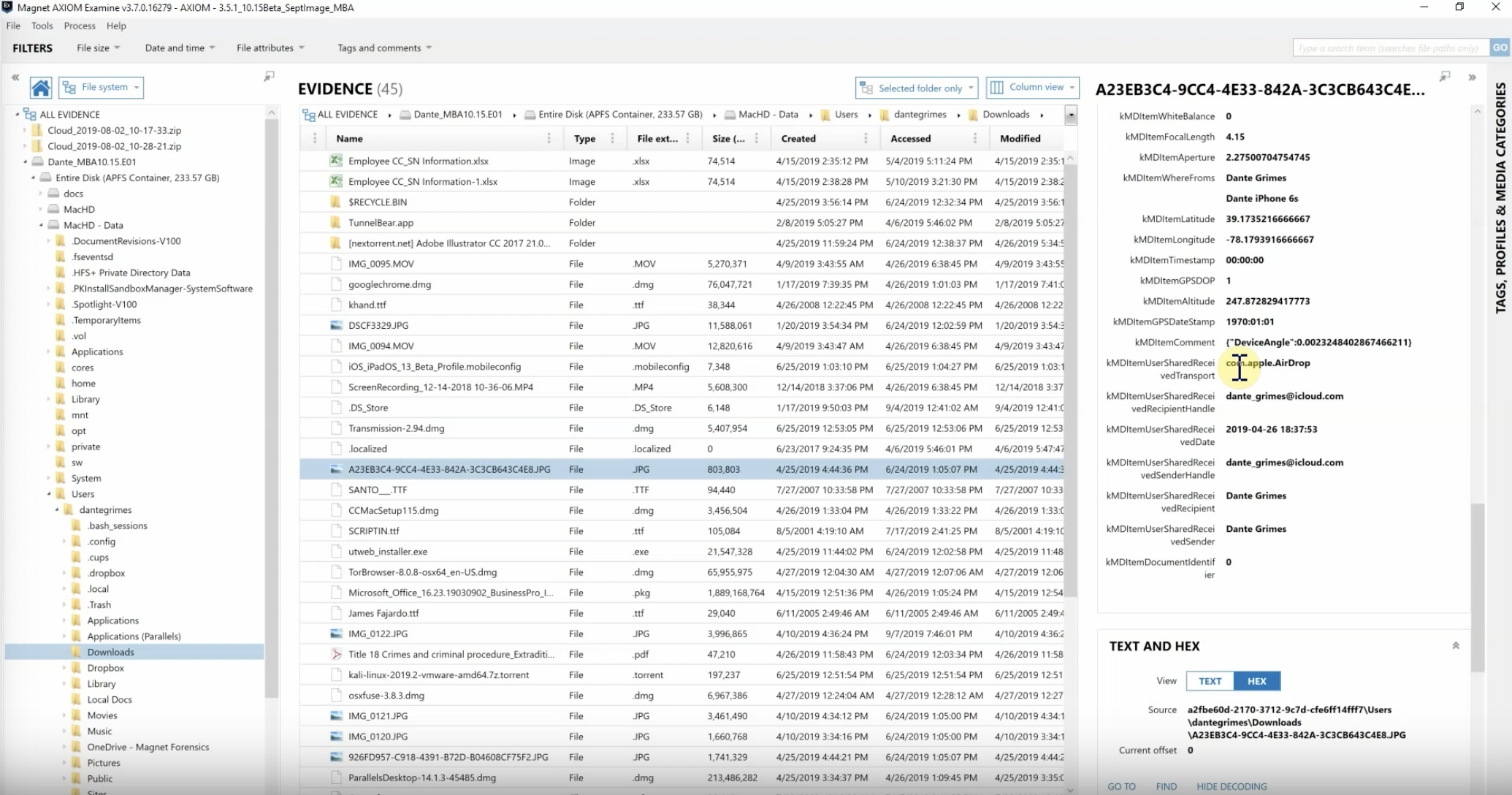Click the com.apple.AirDrop transport value
The height and width of the screenshot is (795, 1512).
click(1268, 362)
